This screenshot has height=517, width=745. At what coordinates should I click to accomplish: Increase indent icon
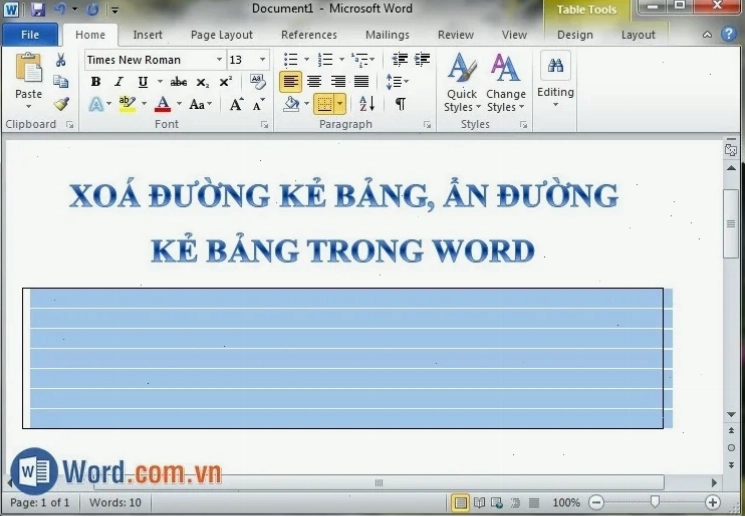click(421, 59)
